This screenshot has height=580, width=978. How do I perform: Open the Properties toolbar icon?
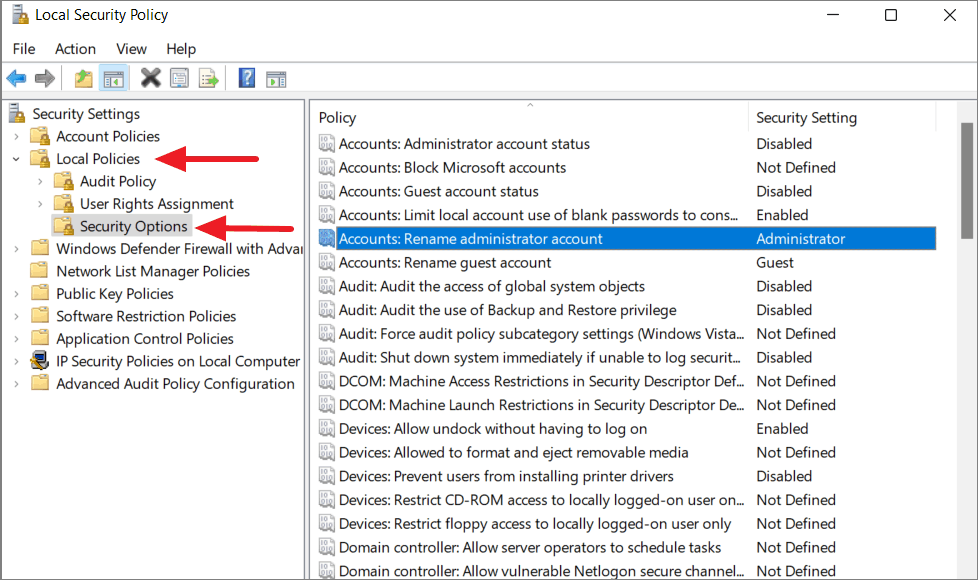pyautogui.click(x=179, y=79)
